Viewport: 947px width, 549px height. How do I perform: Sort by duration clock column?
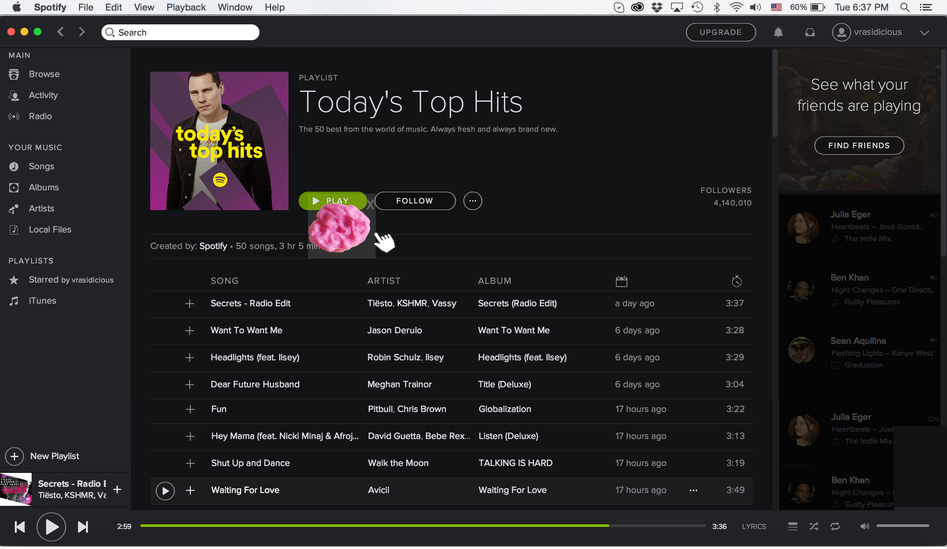point(736,281)
